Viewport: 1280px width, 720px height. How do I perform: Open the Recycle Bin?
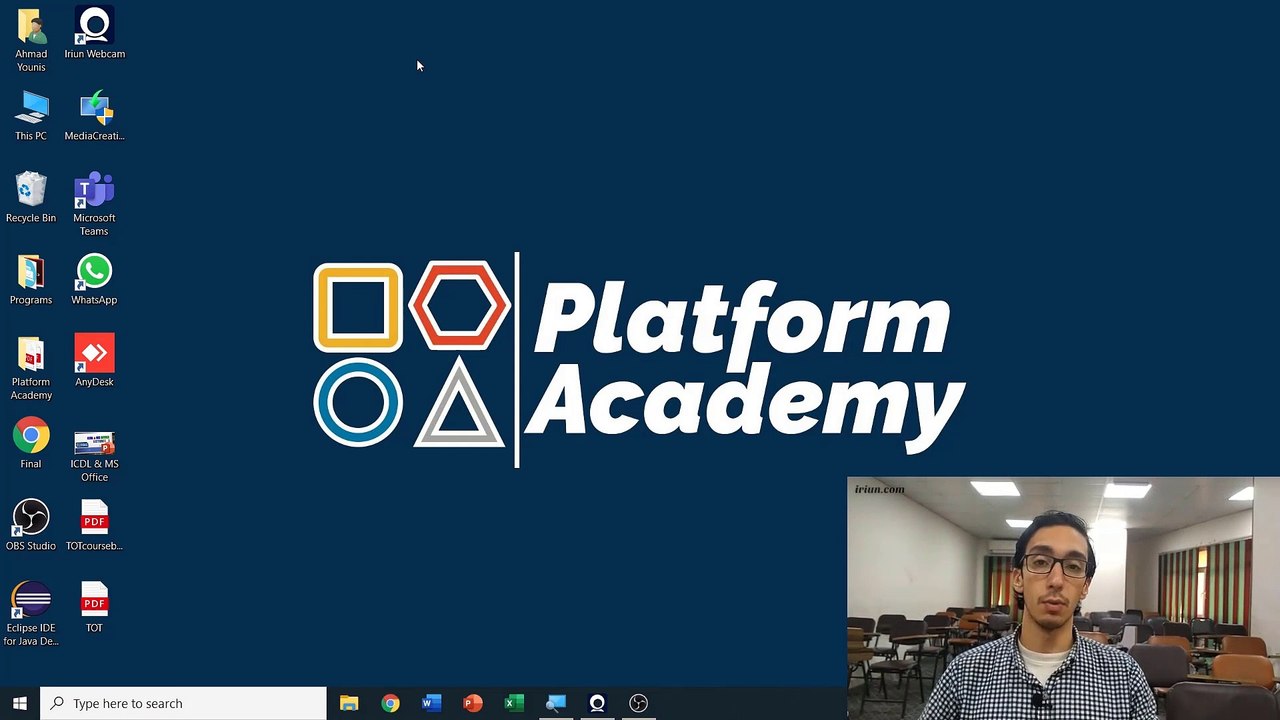coord(31,198)
